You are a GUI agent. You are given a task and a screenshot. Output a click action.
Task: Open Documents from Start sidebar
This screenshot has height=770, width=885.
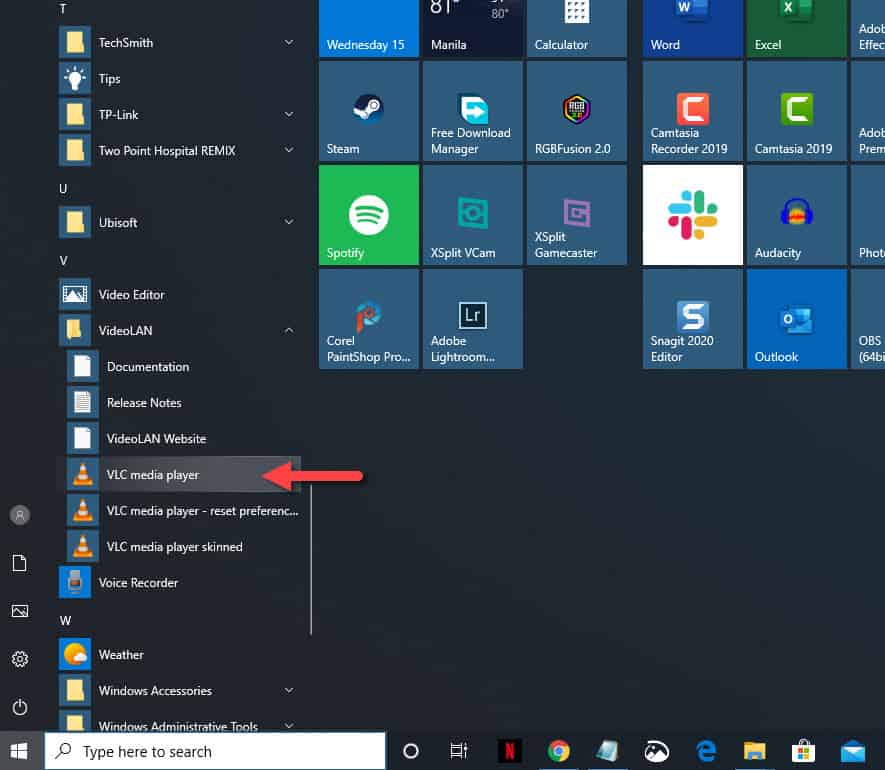pos(20,563)
